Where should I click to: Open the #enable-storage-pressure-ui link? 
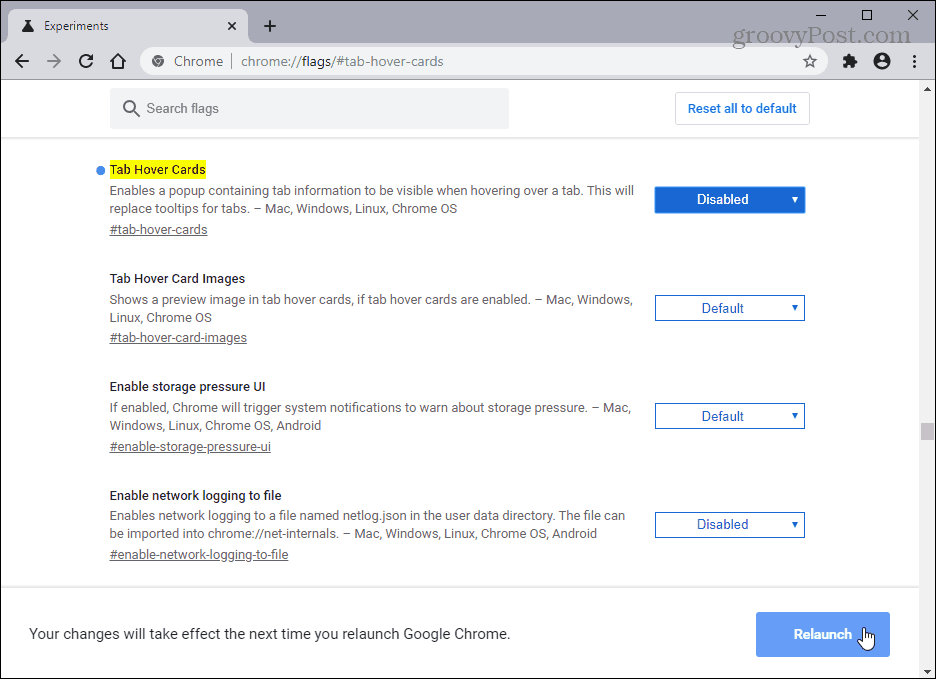pos(190,447)
